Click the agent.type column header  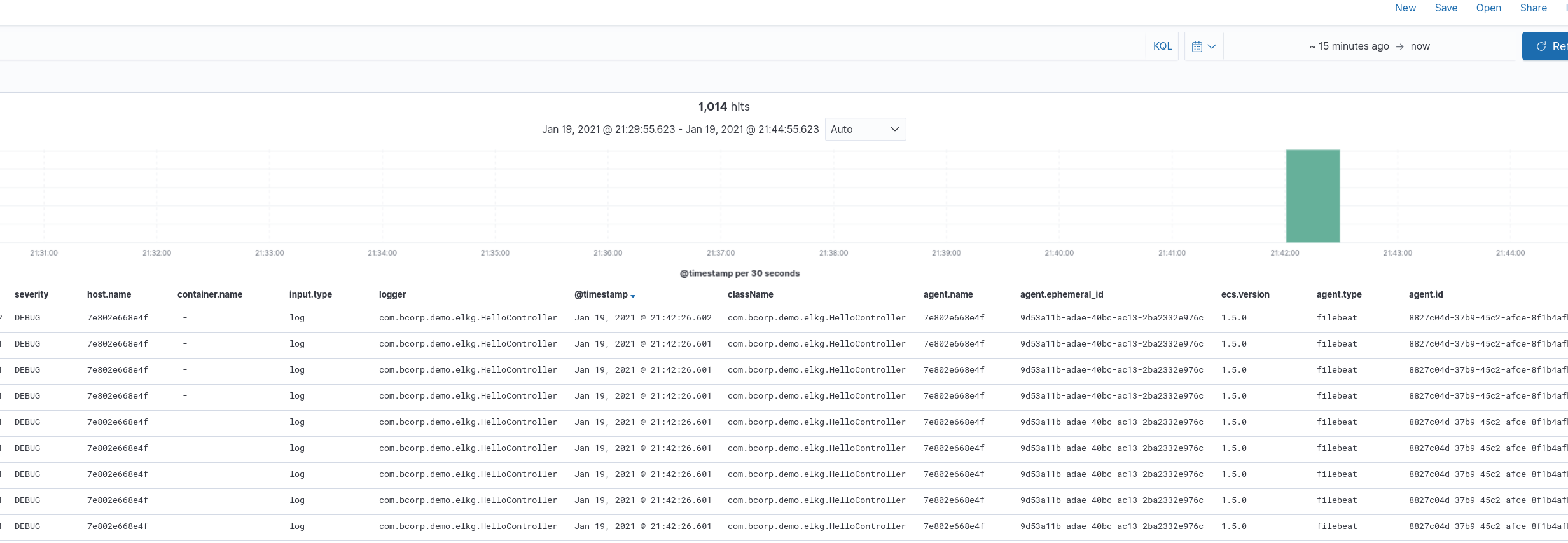[x=1339, y=294]
